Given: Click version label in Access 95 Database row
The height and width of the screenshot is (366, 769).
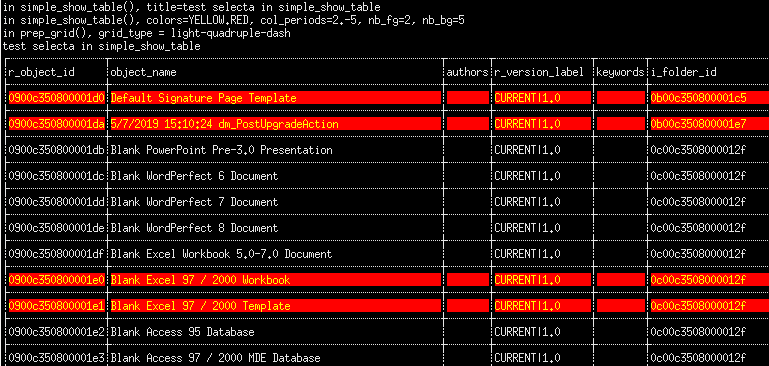Looking at the screenshot, I should (x=527, y=332).
